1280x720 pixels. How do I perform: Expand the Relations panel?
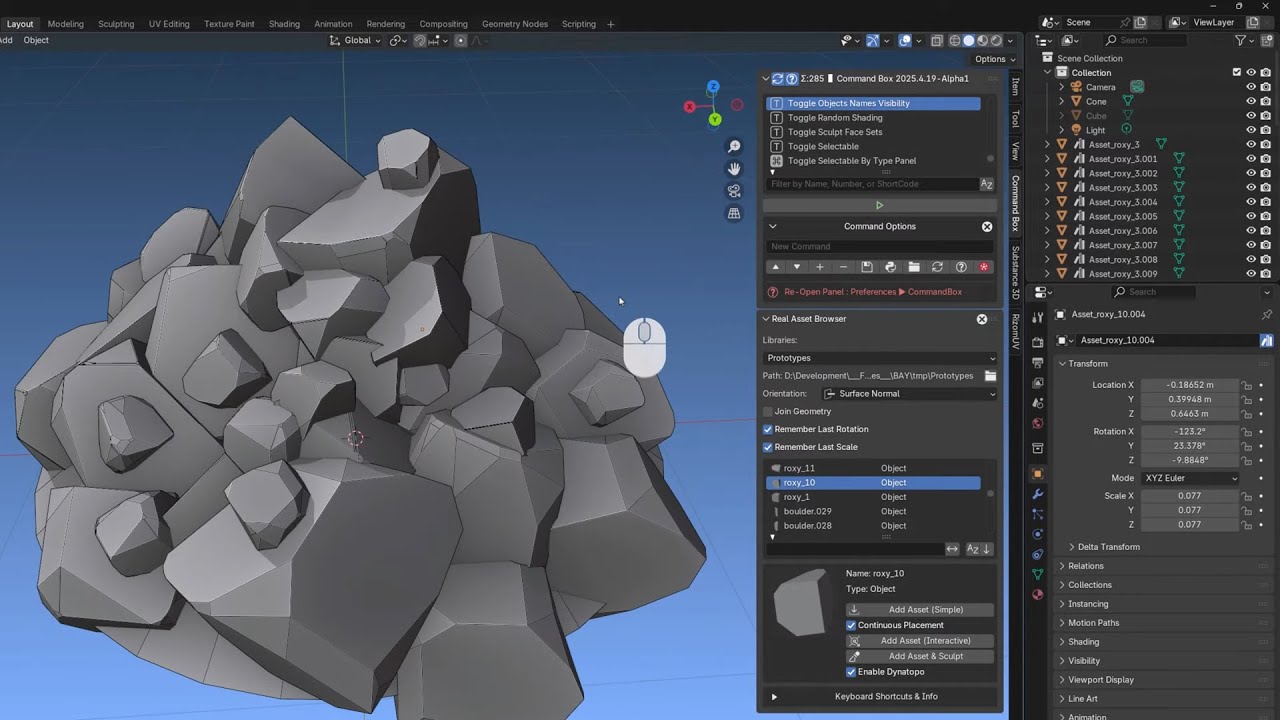tap(1086, 566)
